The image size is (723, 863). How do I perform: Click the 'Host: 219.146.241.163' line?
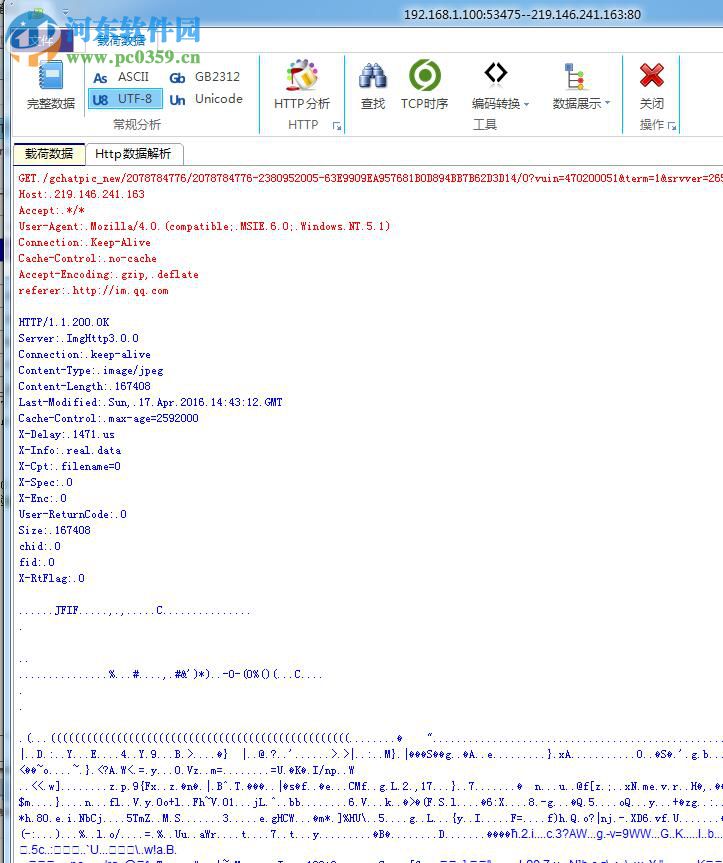click(81, 194)
